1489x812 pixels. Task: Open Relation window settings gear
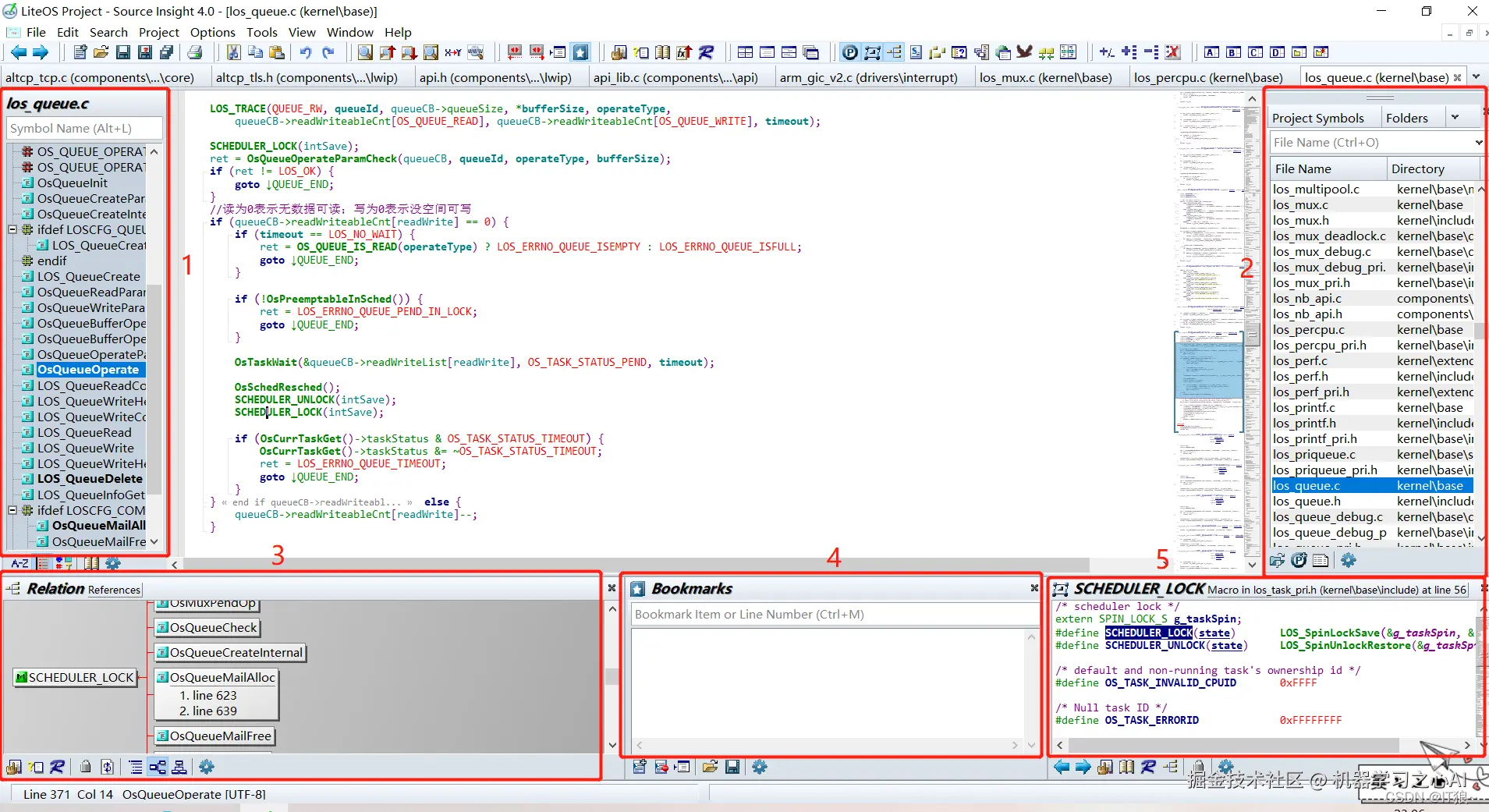click(x=207, y=767)
